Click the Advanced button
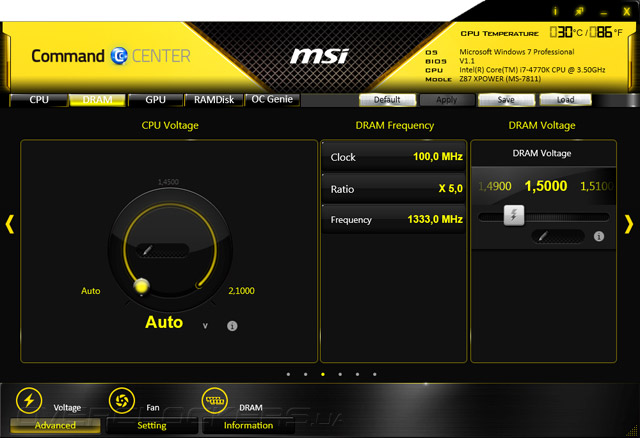This screenshot has height=438, width=640. coord(55,425)
